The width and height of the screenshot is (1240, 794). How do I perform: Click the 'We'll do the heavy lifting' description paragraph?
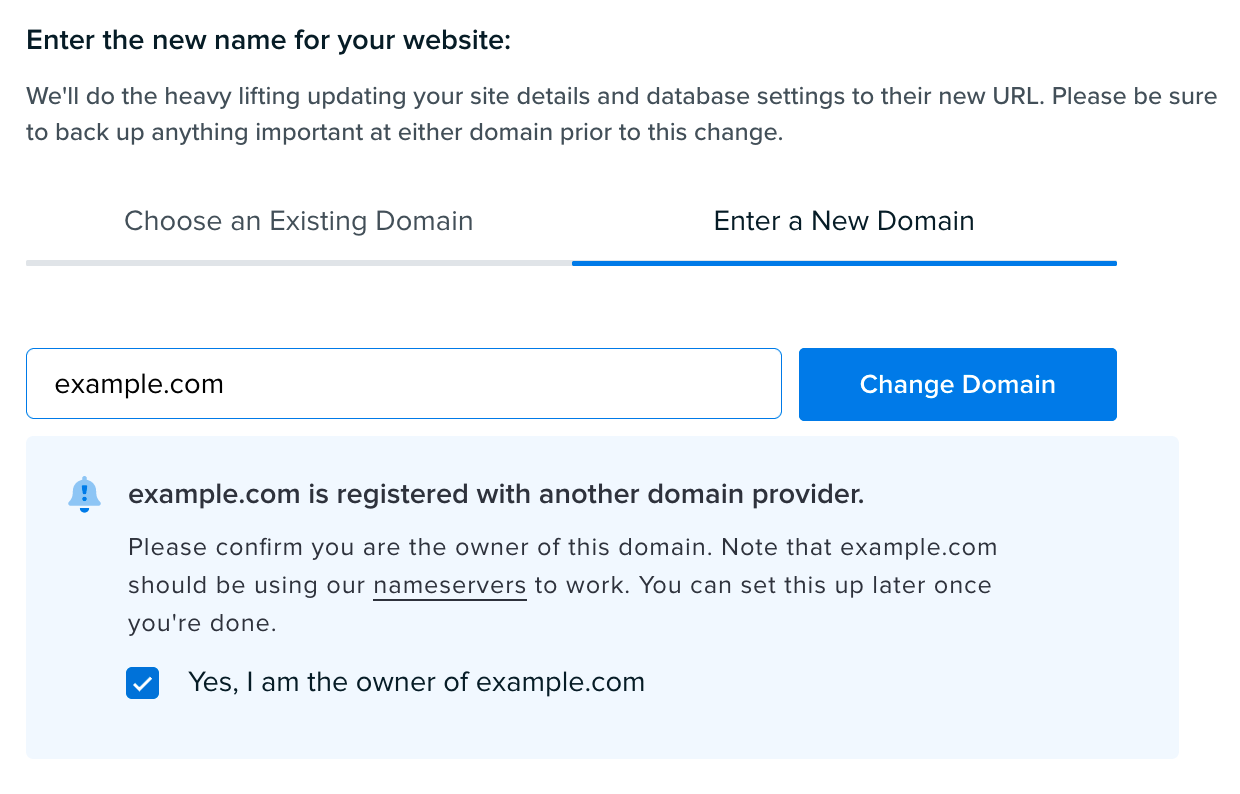[x=621, y=115]
